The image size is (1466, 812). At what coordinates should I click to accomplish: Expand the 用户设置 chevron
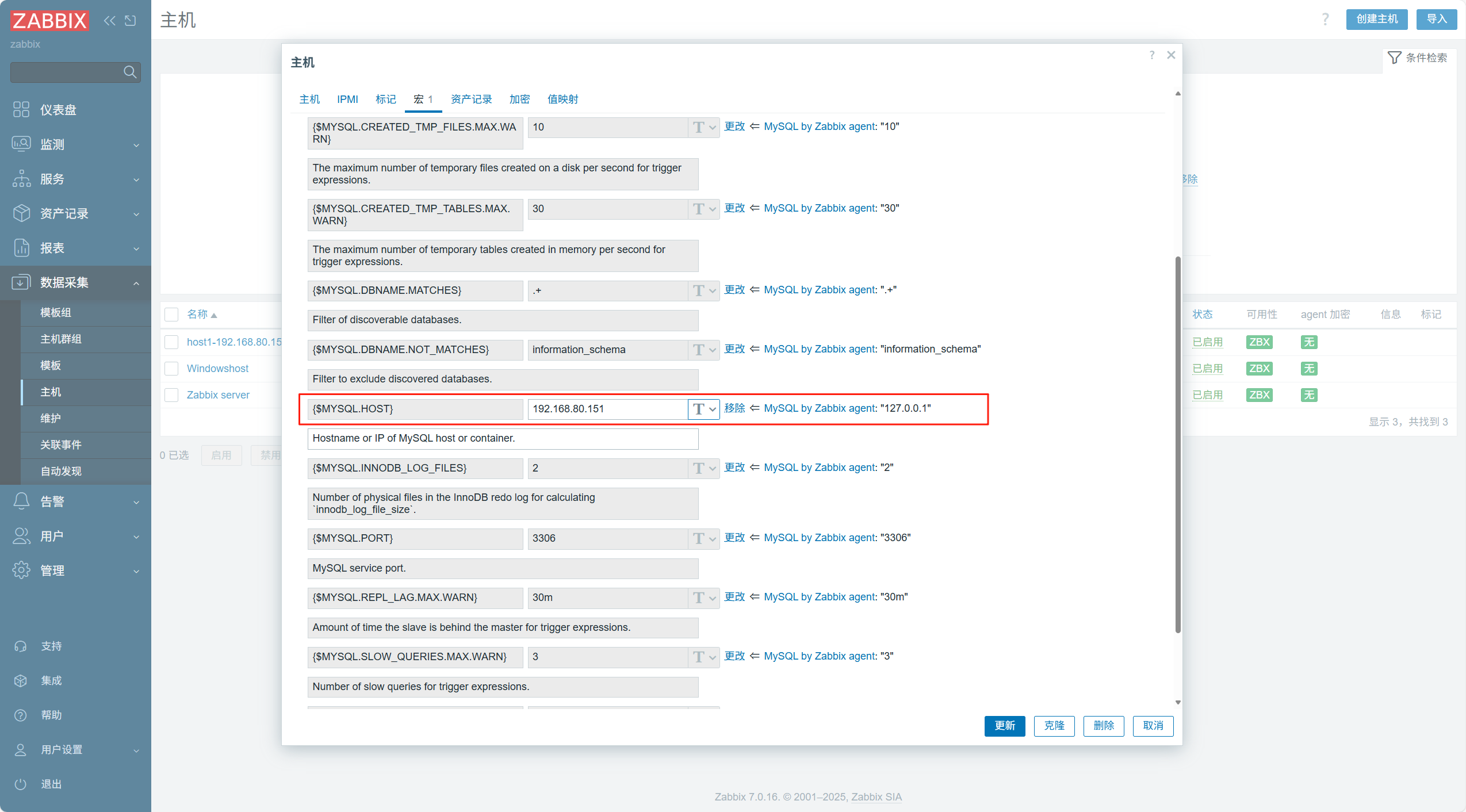(x=136, y=750)
